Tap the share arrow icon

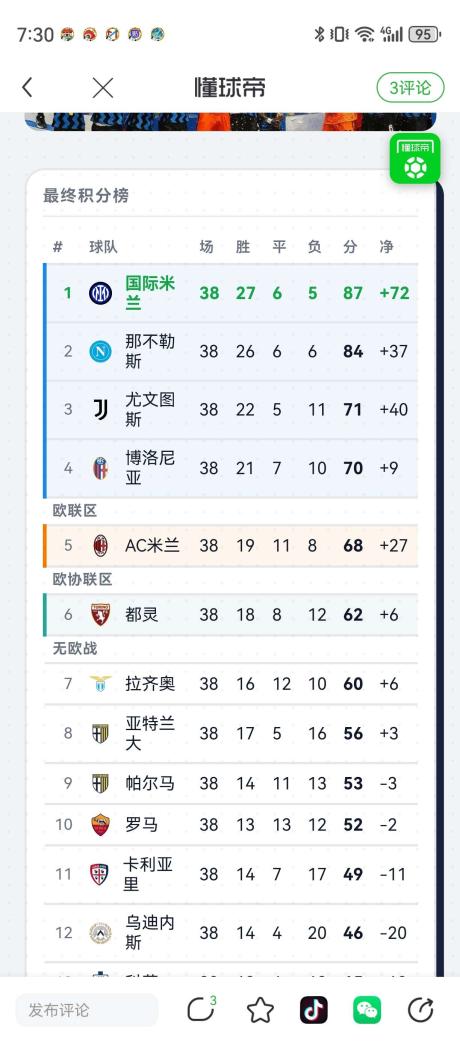pos(420,1010)
